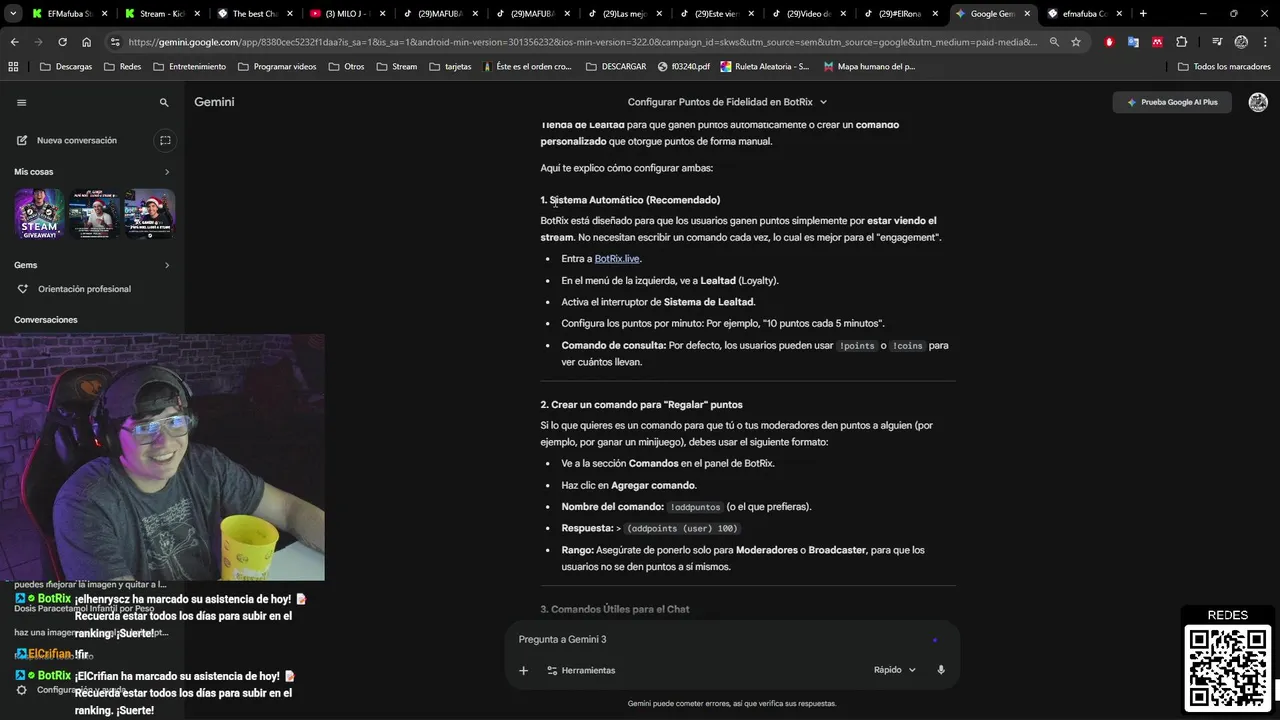Screen dimensions: 1280x720
Task: Open the third Mis cosas thumbnail
Action: (x=150, y=214)
